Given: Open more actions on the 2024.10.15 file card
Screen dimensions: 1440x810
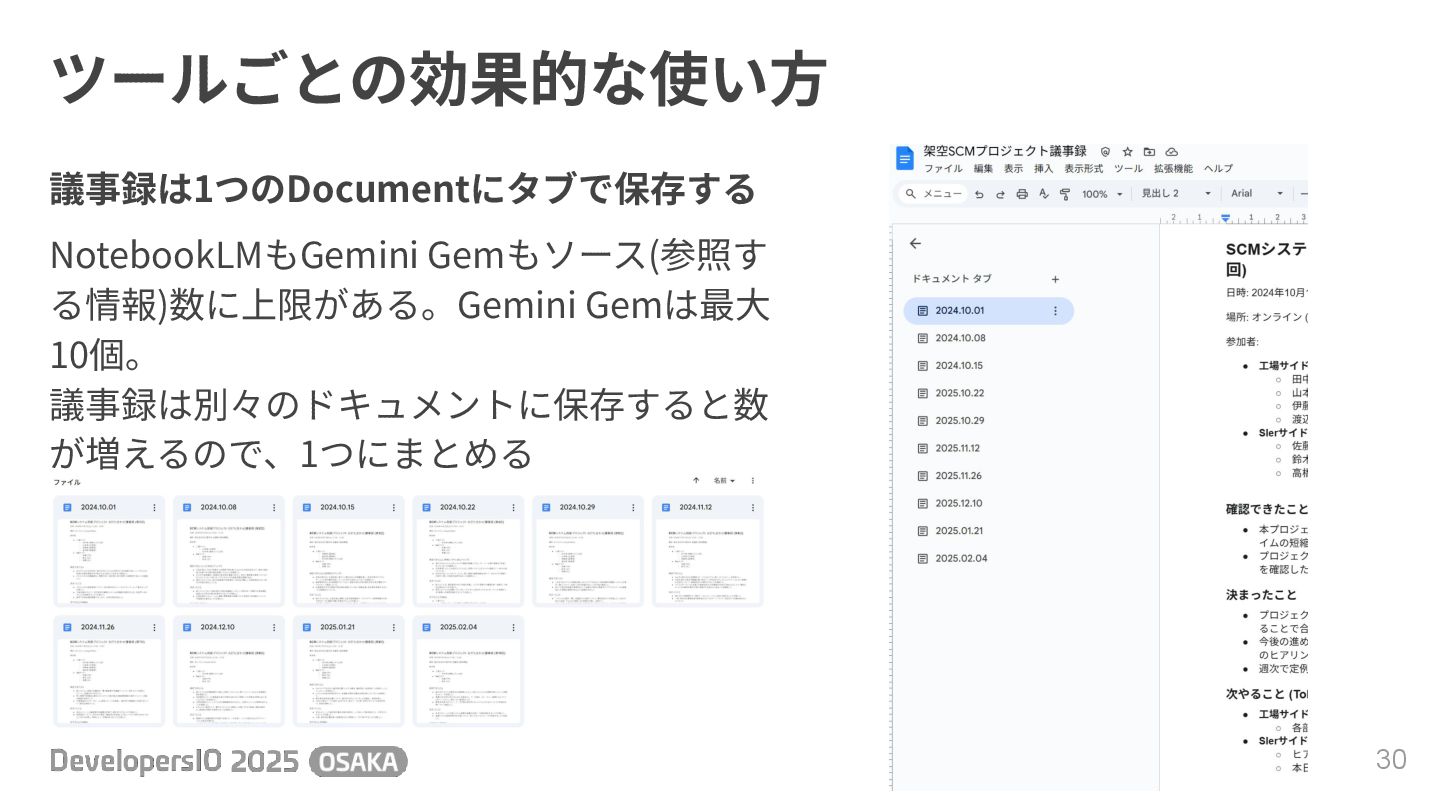Looking at the screenshot, I should click(x=394, y=507).
